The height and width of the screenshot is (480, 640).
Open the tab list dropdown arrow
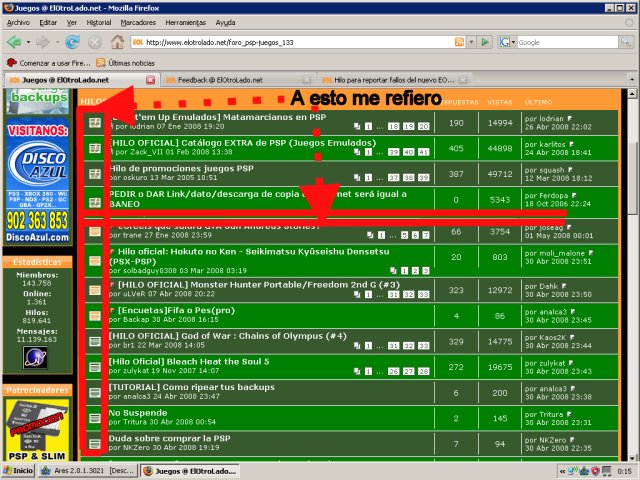click(632, 80)
